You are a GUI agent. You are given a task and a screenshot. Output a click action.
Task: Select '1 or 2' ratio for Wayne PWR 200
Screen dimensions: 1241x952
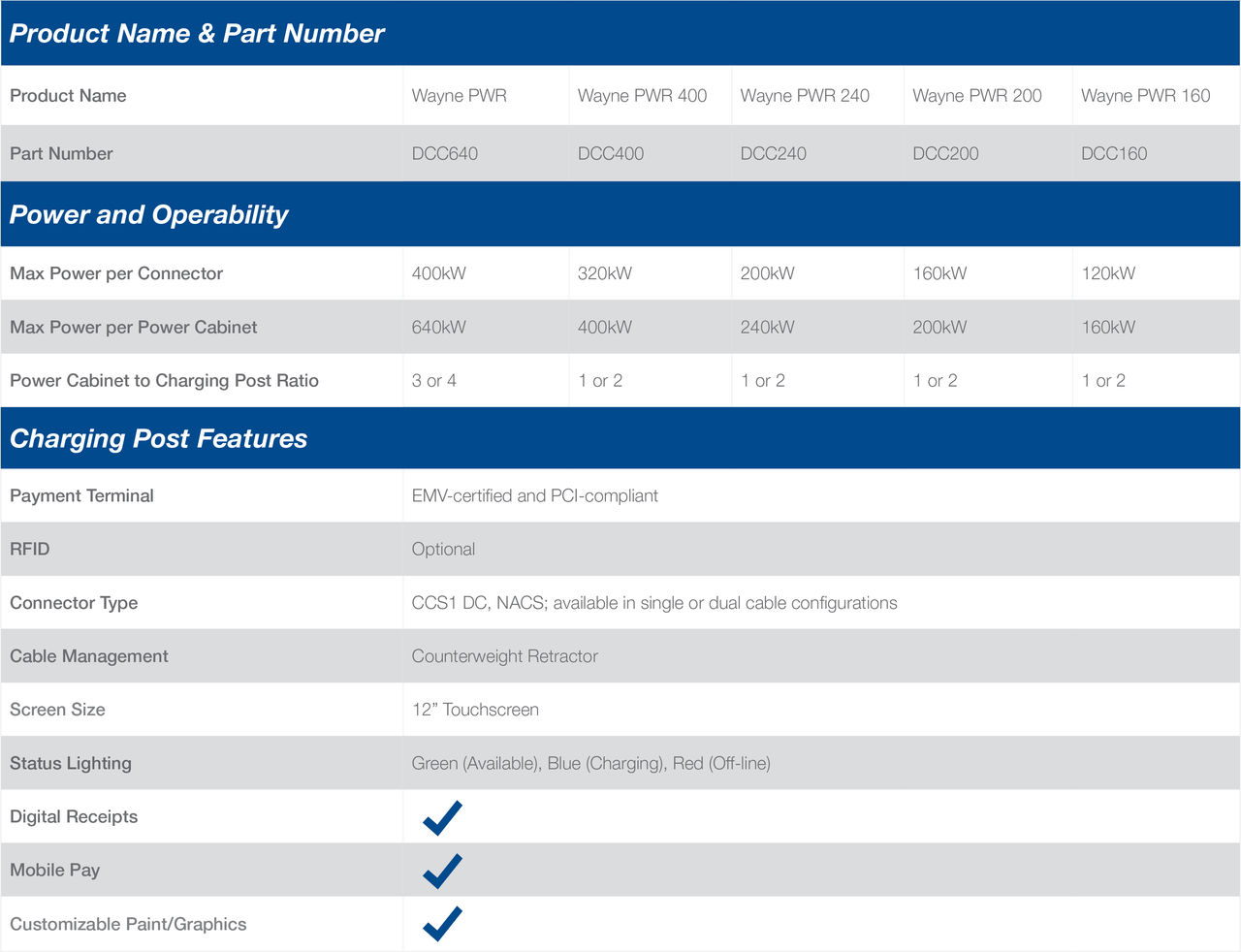click(935, 380)
